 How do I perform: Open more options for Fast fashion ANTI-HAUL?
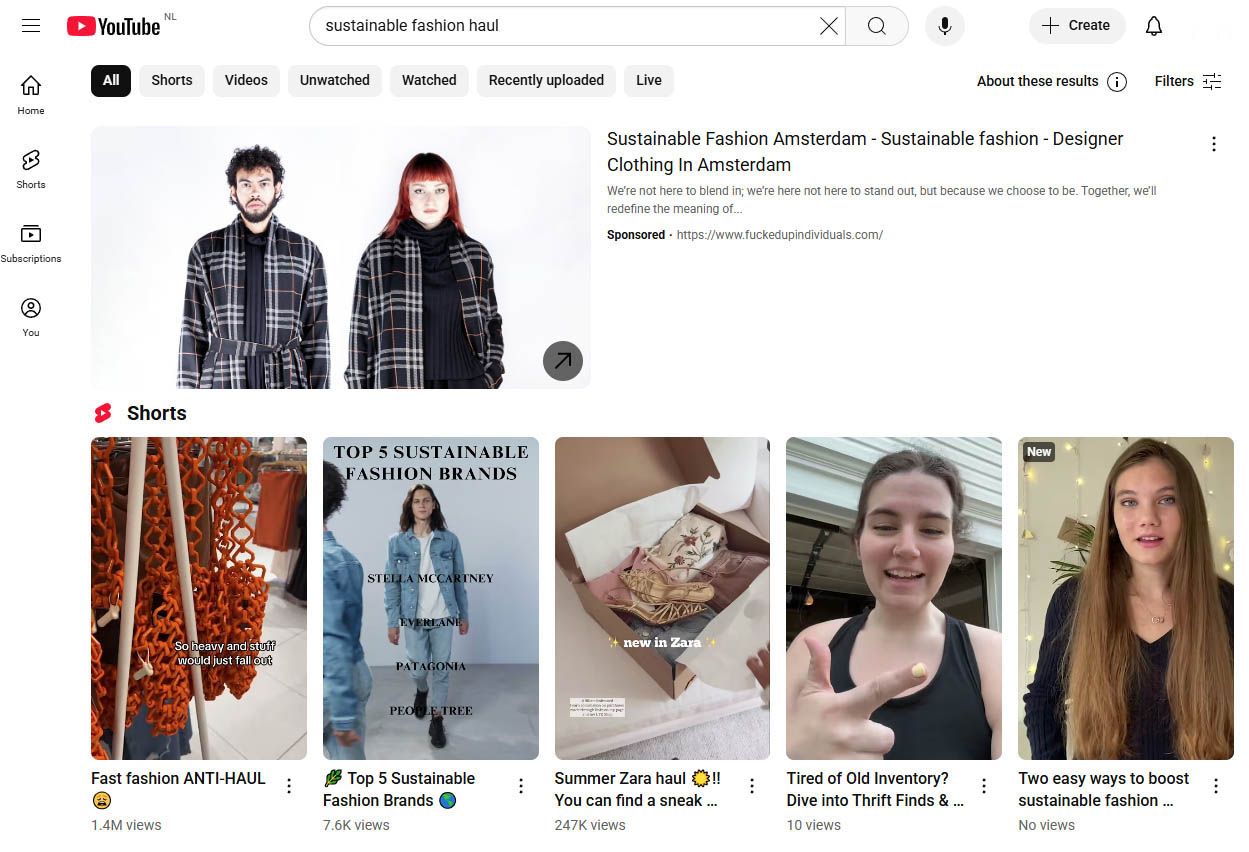[289, 786]
